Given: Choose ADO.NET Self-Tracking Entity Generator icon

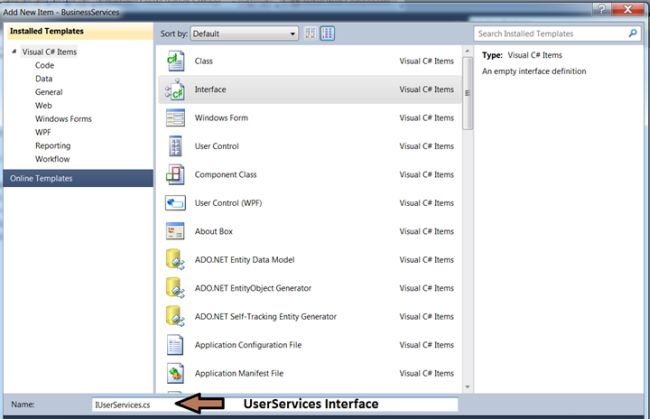Looking at the screenshot, I should tap(175, 317).
